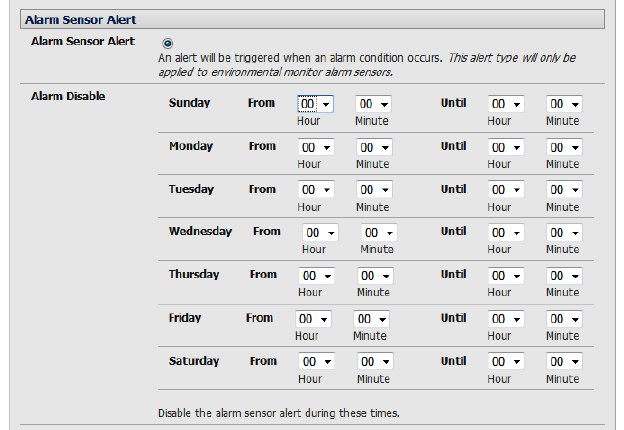
Task: Open Tuesday Until Hour dropdown
Action: click(x=506, y=190)
